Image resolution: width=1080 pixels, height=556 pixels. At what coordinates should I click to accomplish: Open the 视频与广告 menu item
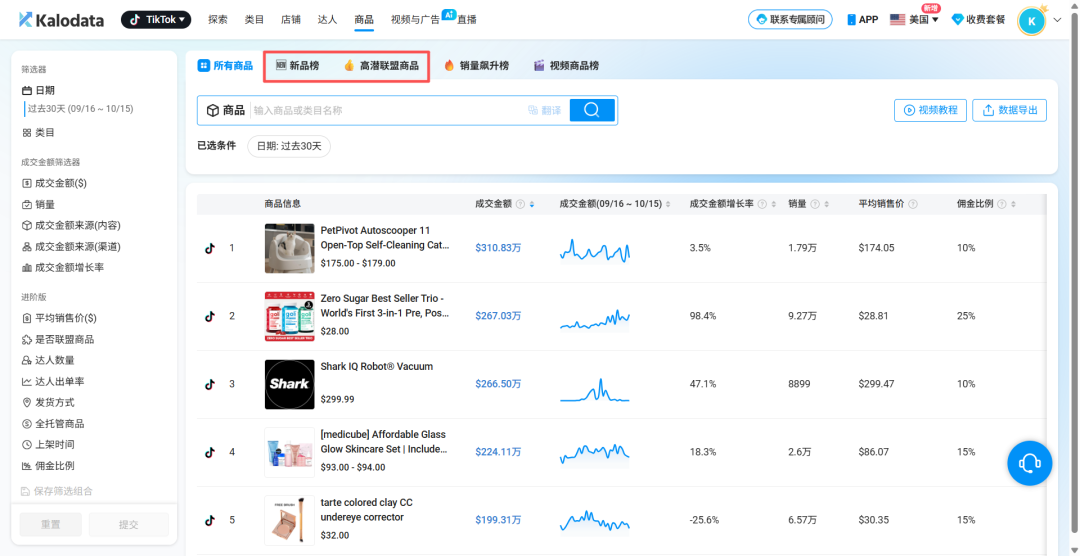(415, 20)
